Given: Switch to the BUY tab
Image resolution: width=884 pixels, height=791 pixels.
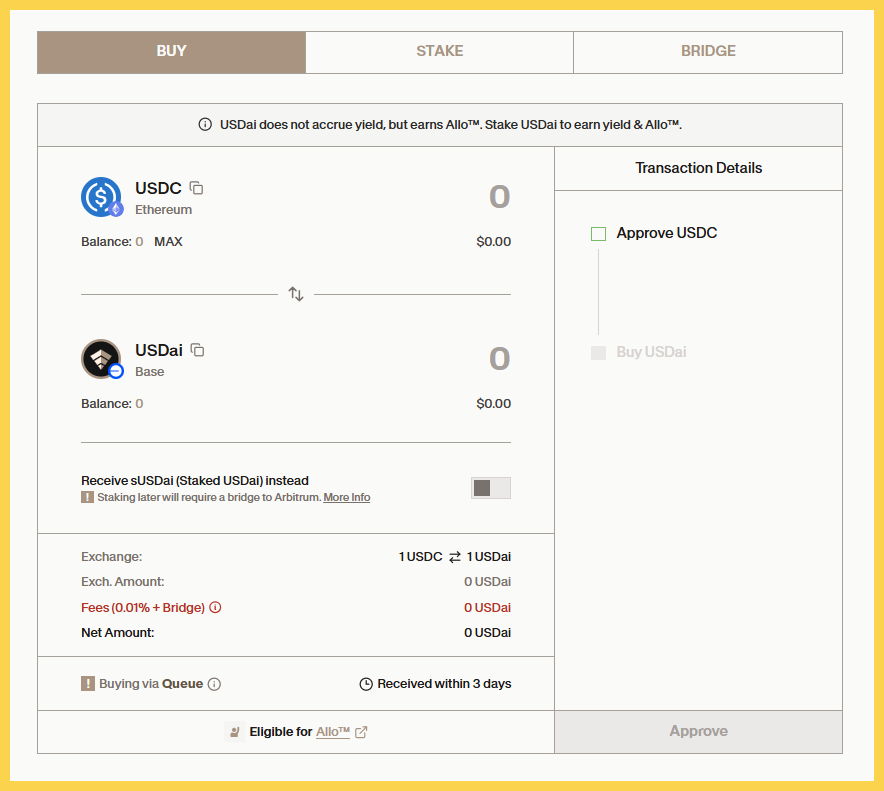Looking at the screenshot, I should [x=171, y=52].
